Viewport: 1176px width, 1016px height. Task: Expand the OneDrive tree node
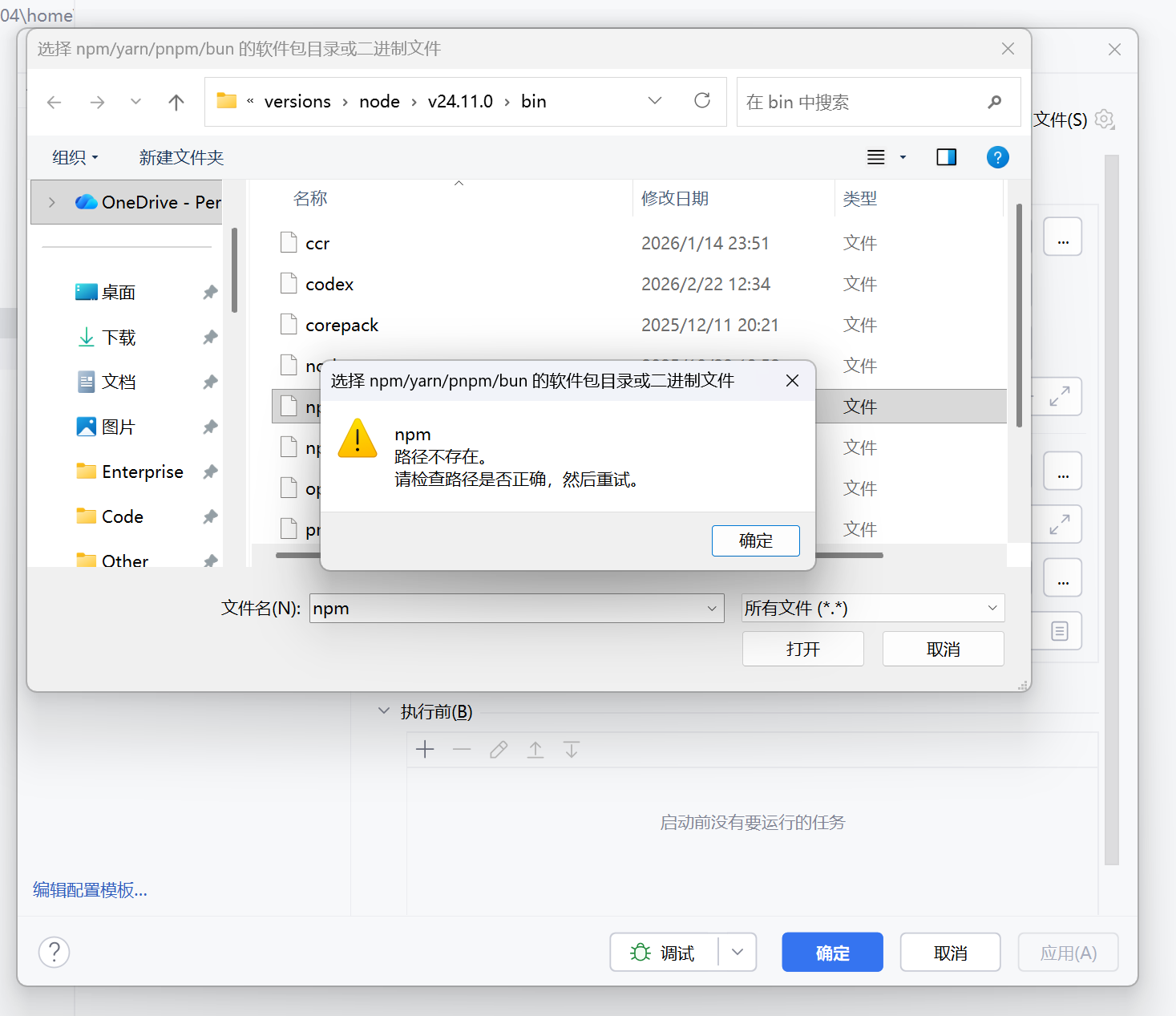point(52,202)
